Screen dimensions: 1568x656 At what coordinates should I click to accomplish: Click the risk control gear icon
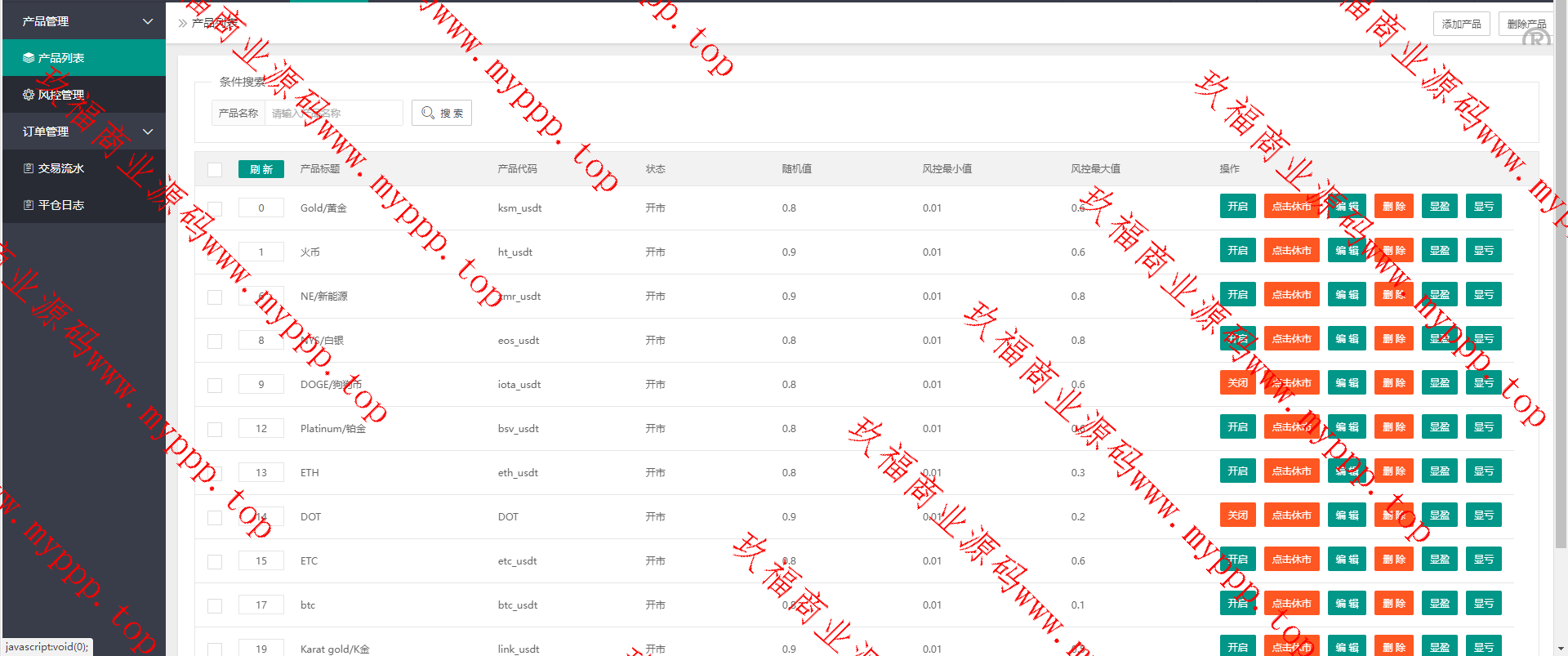click(29, 95)
